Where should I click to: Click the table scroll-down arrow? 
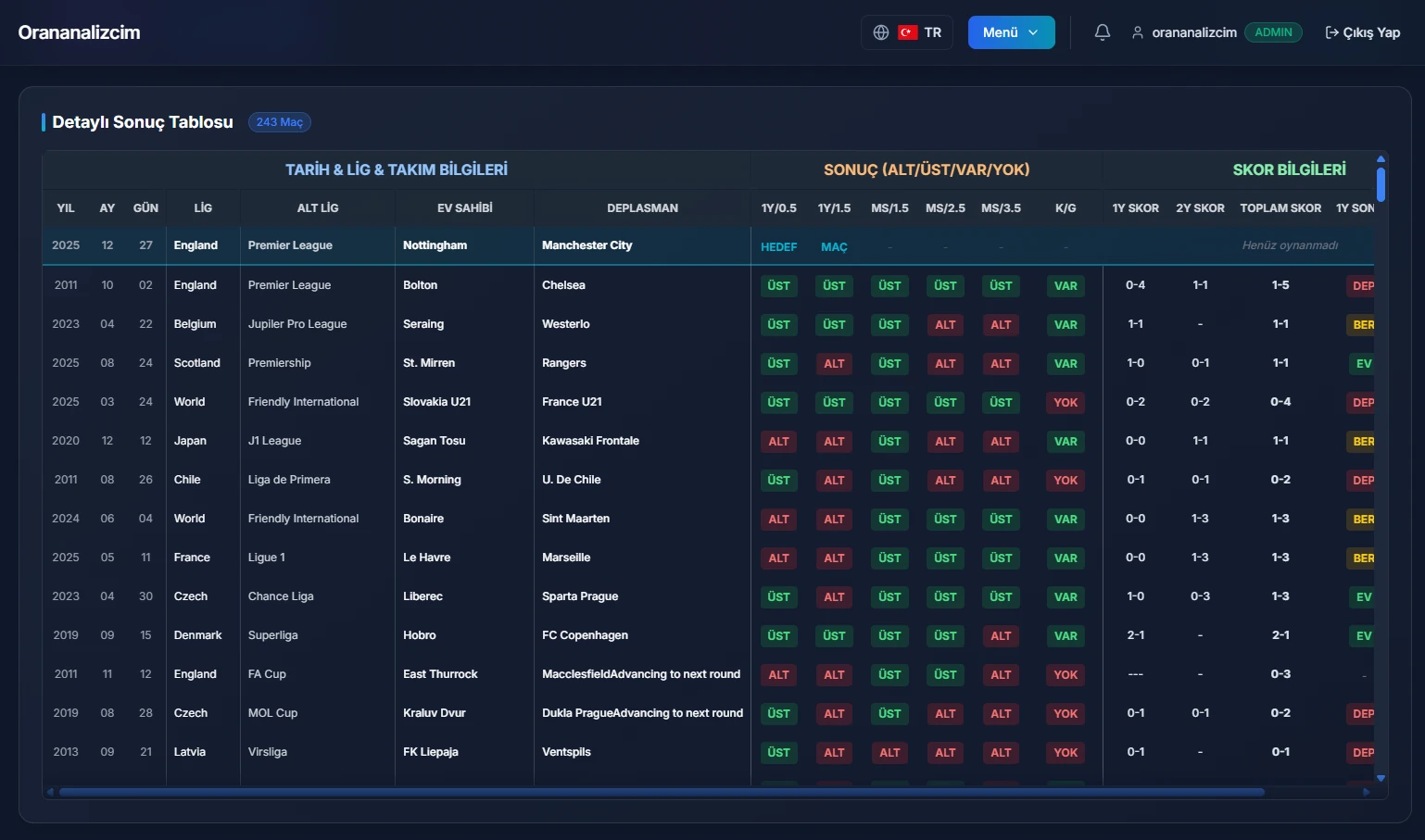tap(1381, 779)
